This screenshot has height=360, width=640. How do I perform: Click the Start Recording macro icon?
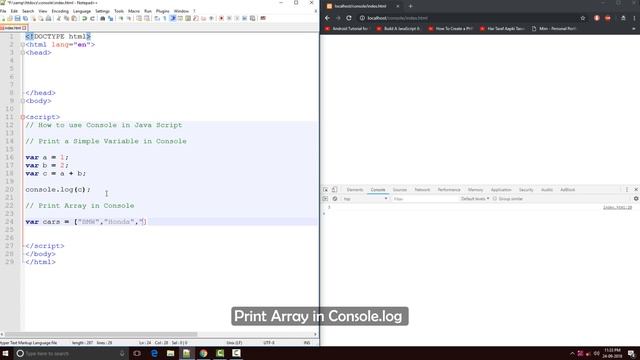(x=222, y=18)
